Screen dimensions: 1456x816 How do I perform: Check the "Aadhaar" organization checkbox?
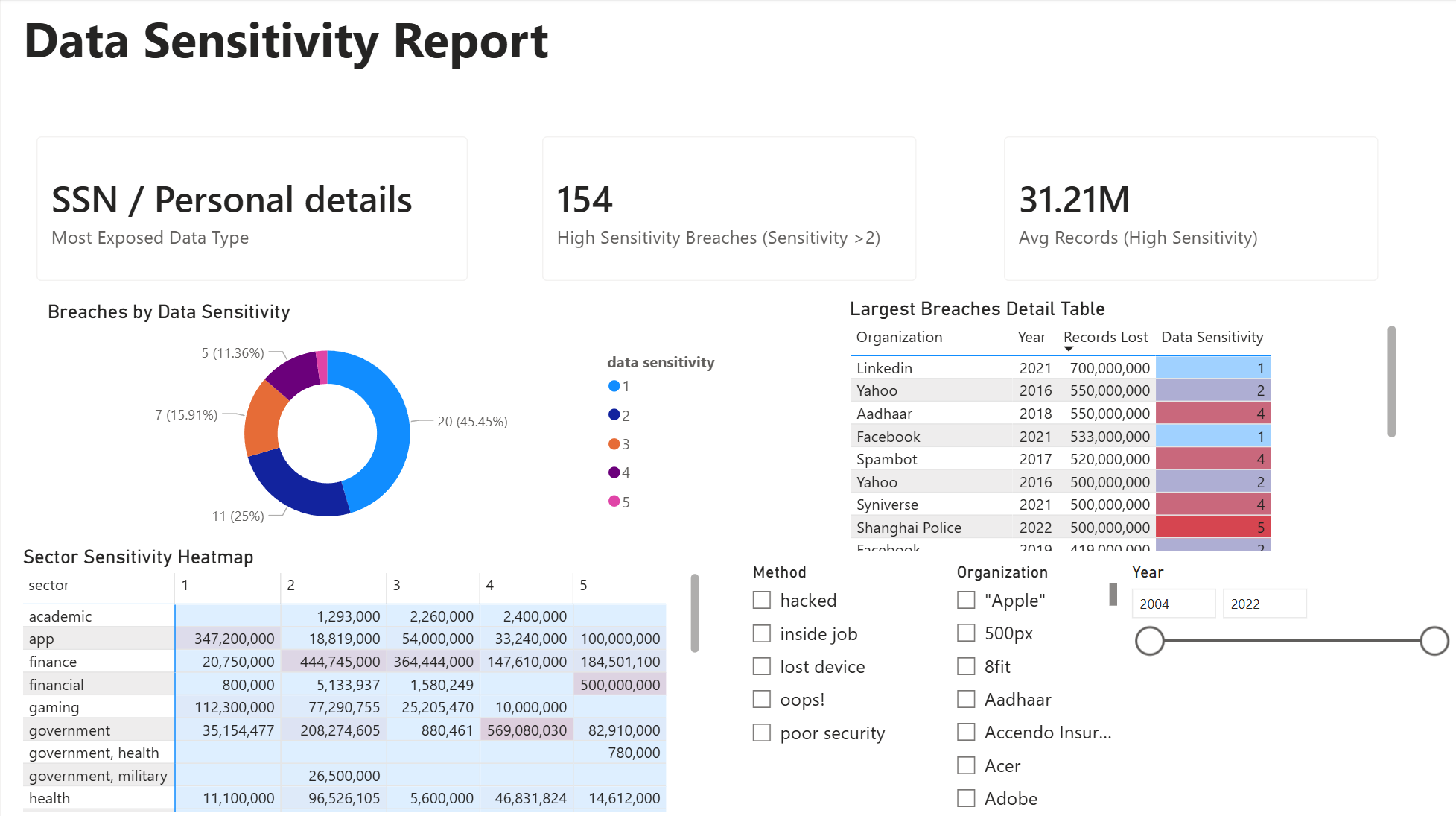[x=966, y=699]
